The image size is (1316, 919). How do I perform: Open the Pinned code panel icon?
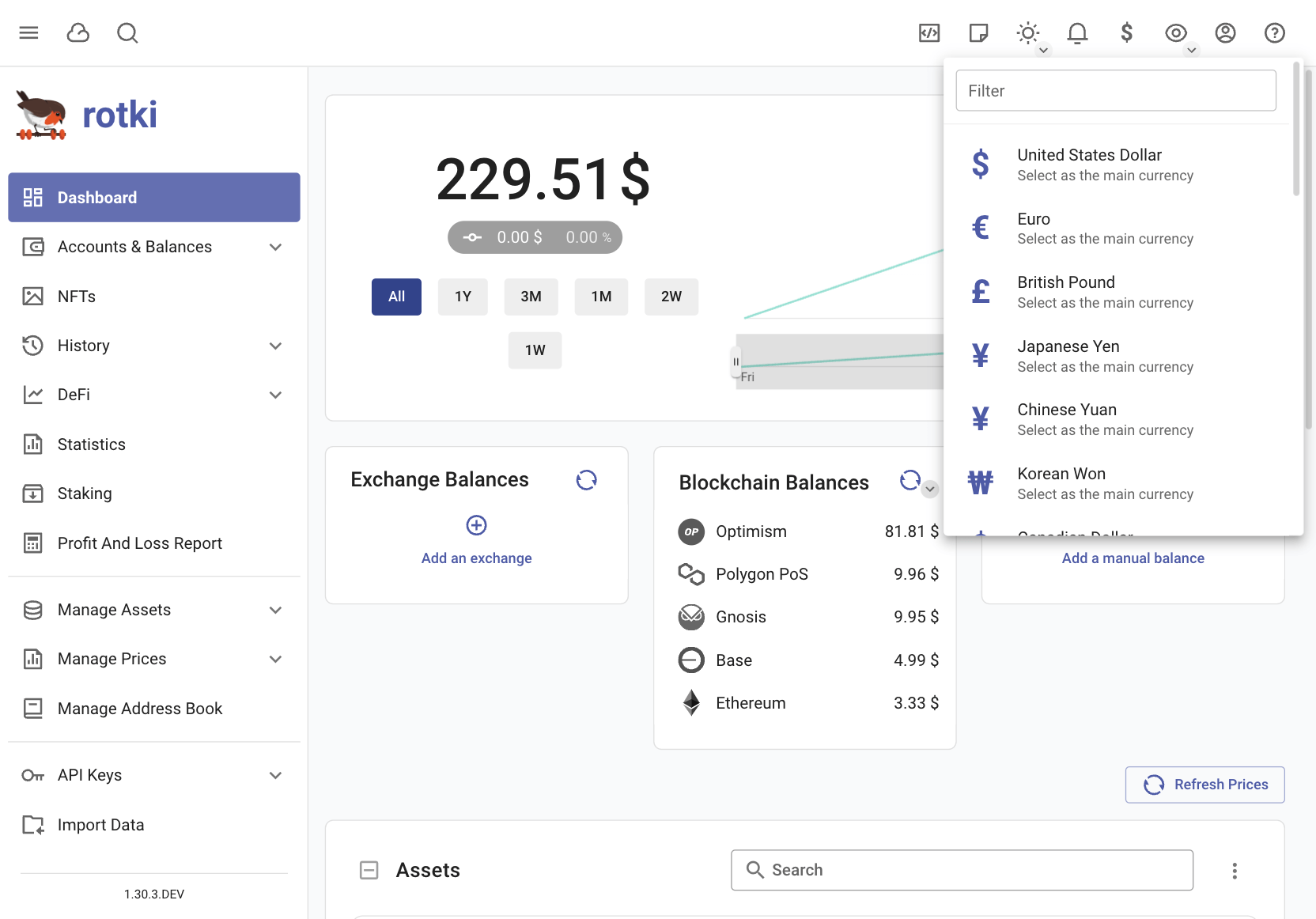929,32
